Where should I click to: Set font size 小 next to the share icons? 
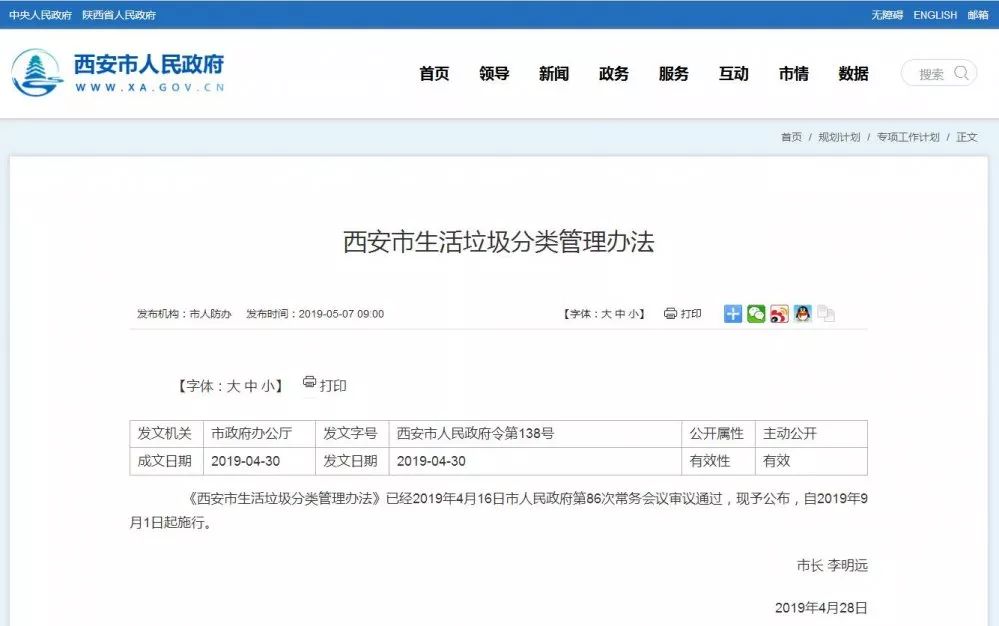tap(633, 313)
